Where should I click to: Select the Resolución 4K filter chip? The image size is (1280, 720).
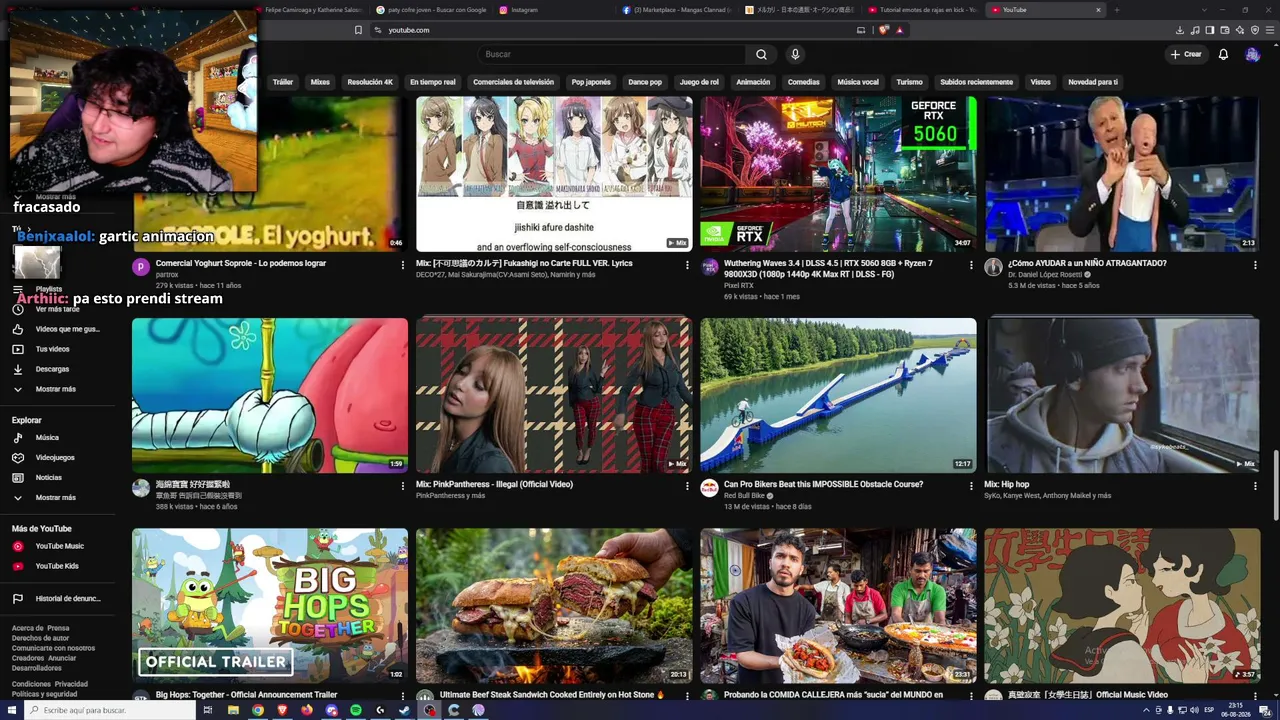click(x=370, y=82)
